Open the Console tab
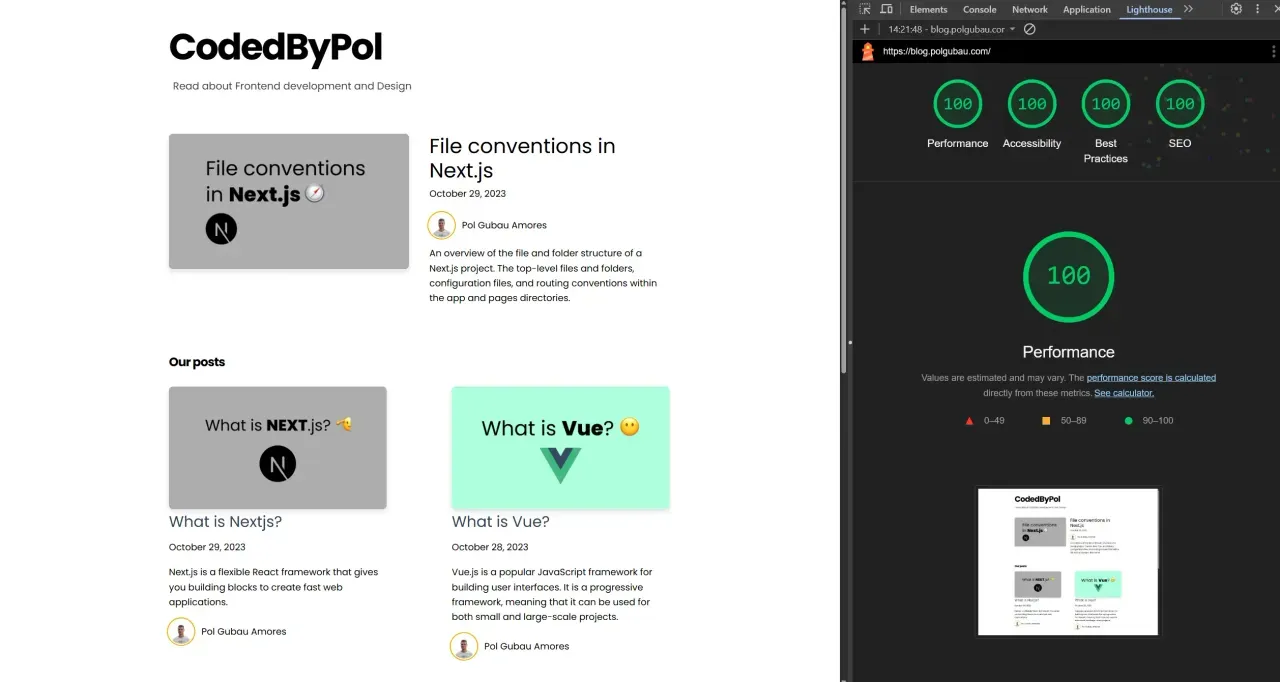Image resolution: width=1280 pixels, height=682 pixels. click(x=979, y=10)
